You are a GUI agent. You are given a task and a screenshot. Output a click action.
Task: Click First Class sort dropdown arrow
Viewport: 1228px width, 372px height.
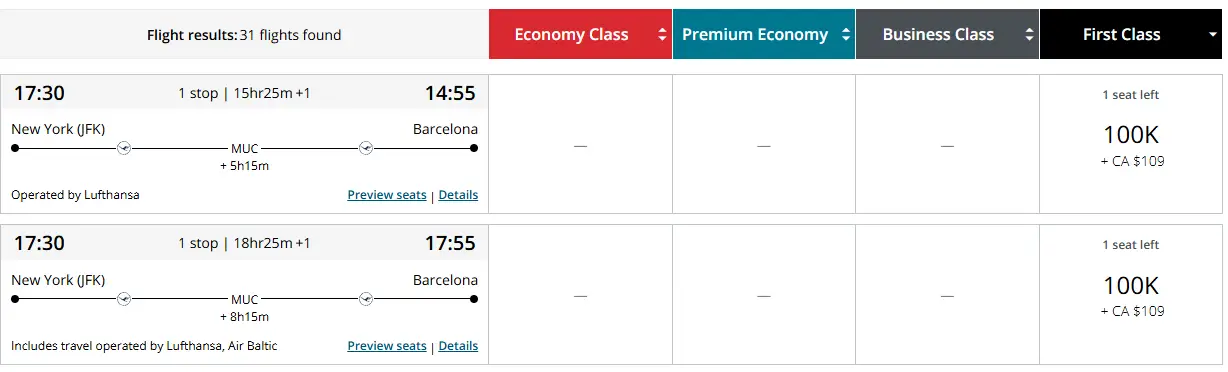pyautogui.click(x=1212, y=35)
